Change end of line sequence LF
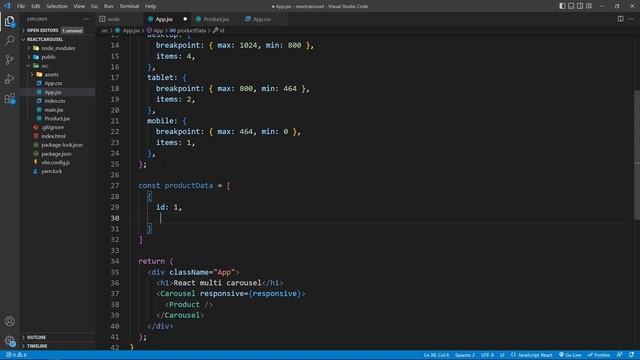The width and height of the screenshot is (640, 360). pos(502,355)
